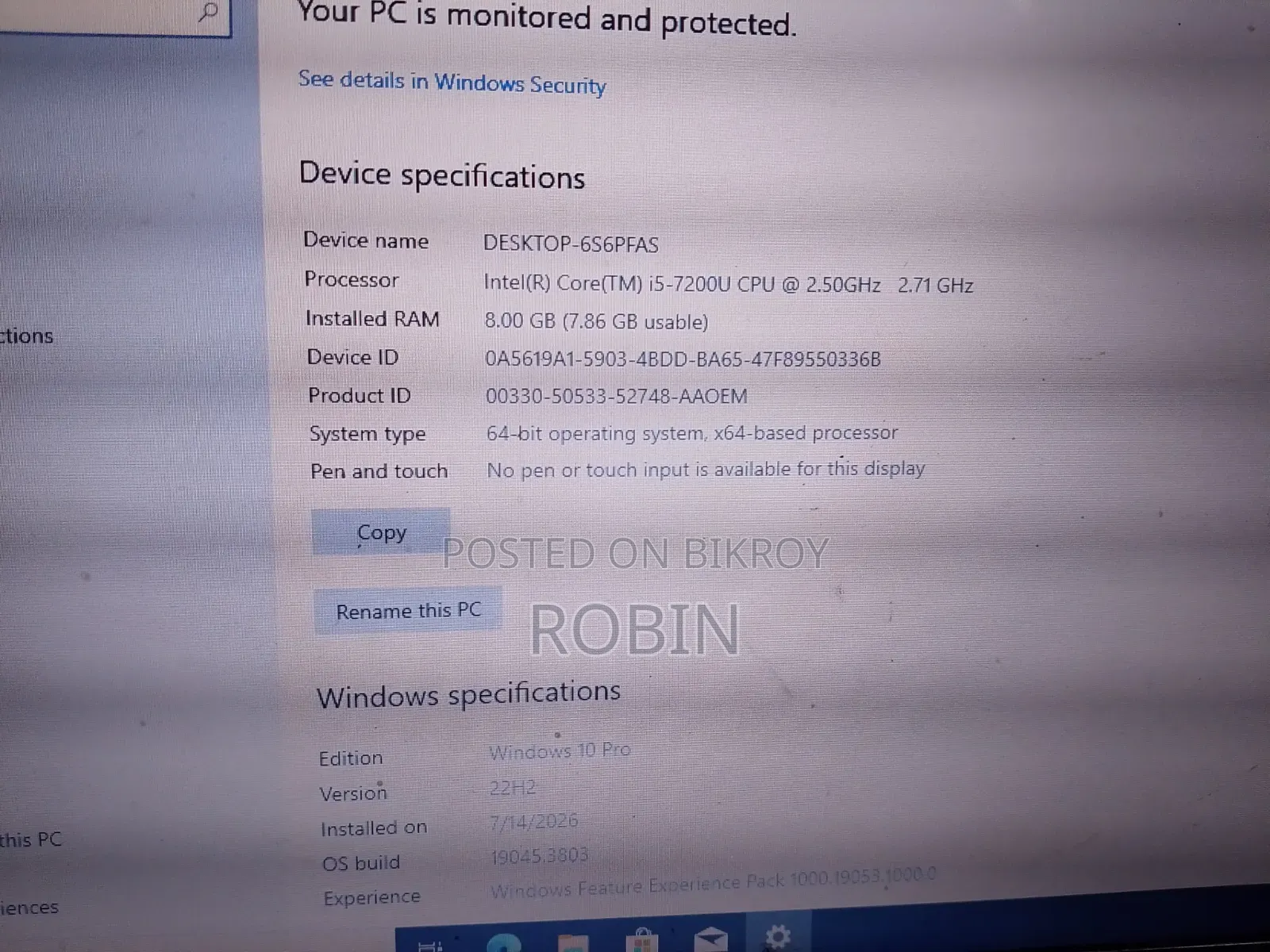Click the Version label
This screenshot has width=1270, height=952.
click(353, 793)
